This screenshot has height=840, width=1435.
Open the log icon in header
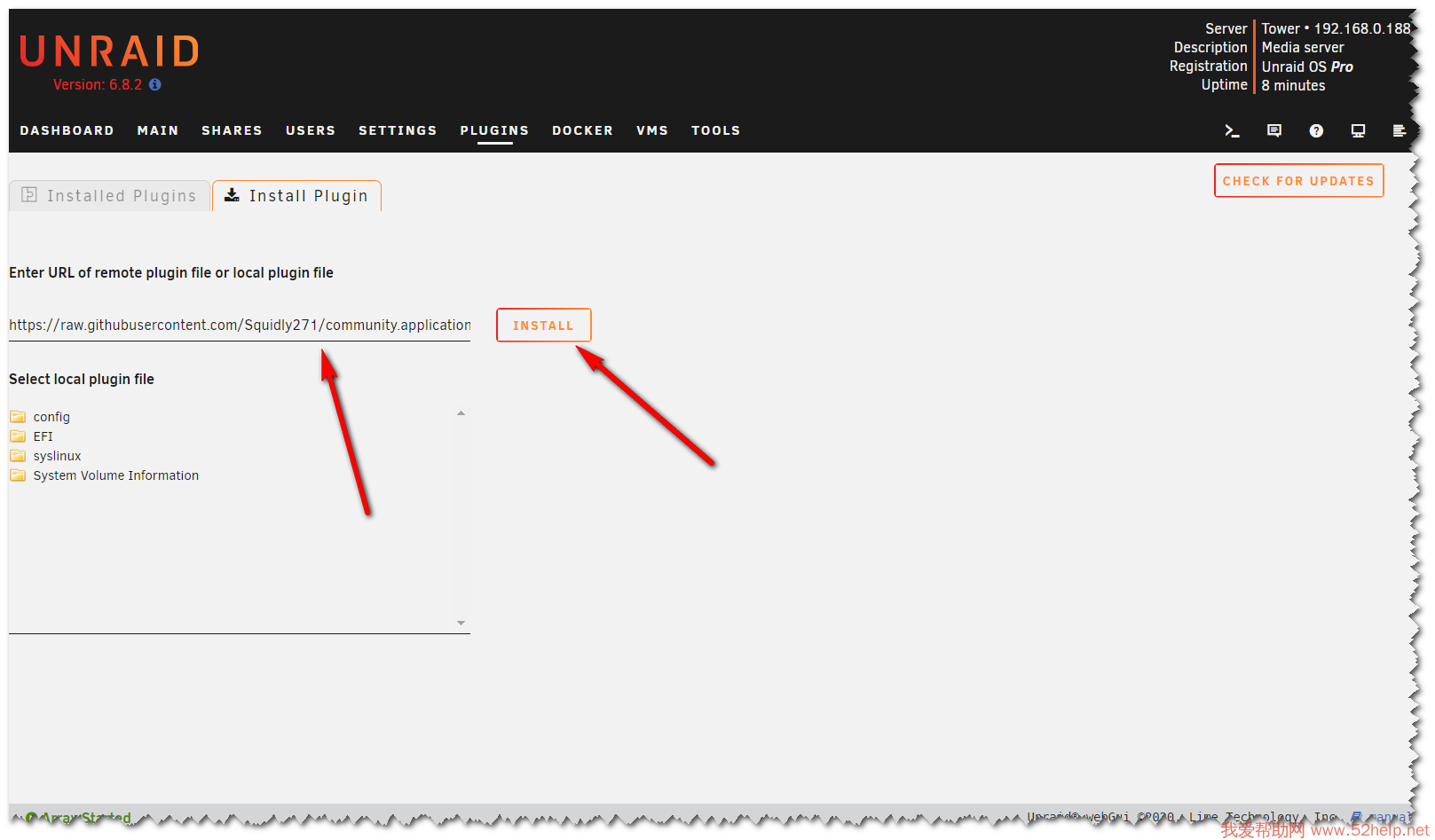pyautogui.click(x=1399, y=130)
